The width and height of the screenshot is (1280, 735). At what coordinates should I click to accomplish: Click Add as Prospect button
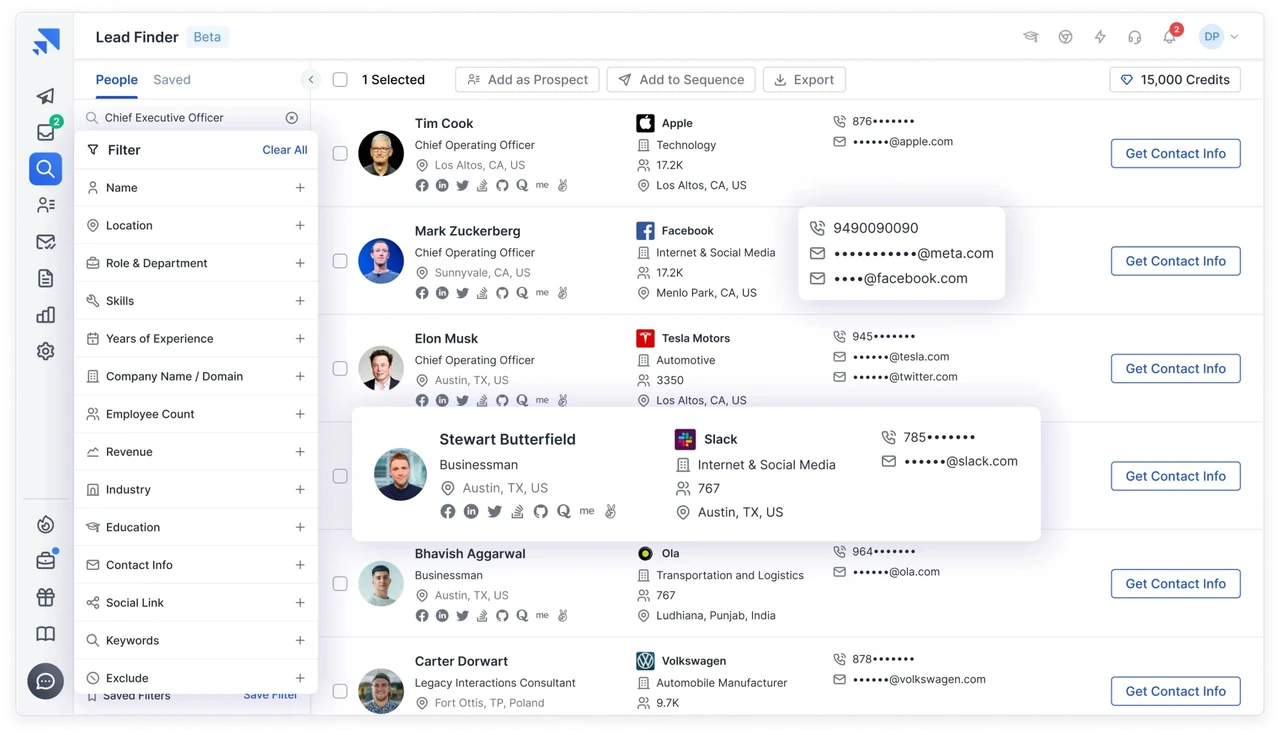(x=527, y=80)
